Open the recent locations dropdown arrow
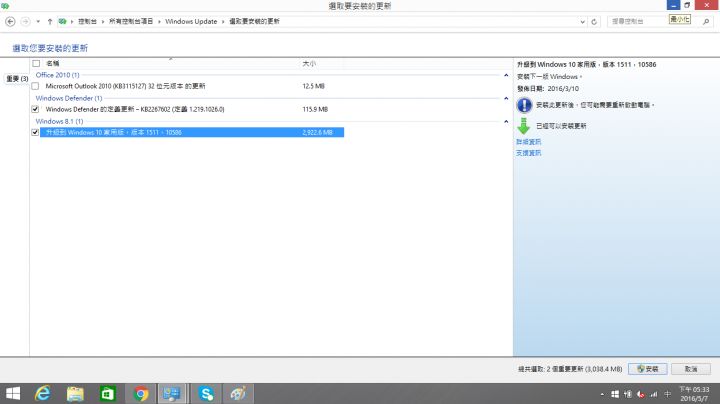The width and height of the screenshot is (720, 404). pyautogui.click(x=38, y=22)
